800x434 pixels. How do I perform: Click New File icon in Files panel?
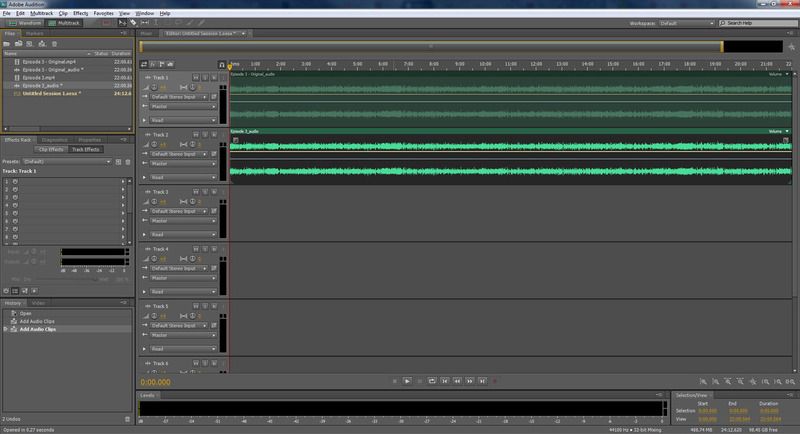click(30, 44)
